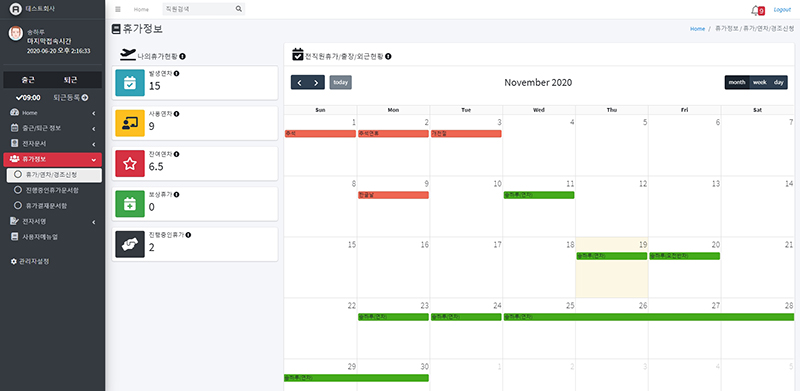The image size is (800, 391).
Task: Select the 휴가결재문서함 submenu radio item
Action: 54,206
